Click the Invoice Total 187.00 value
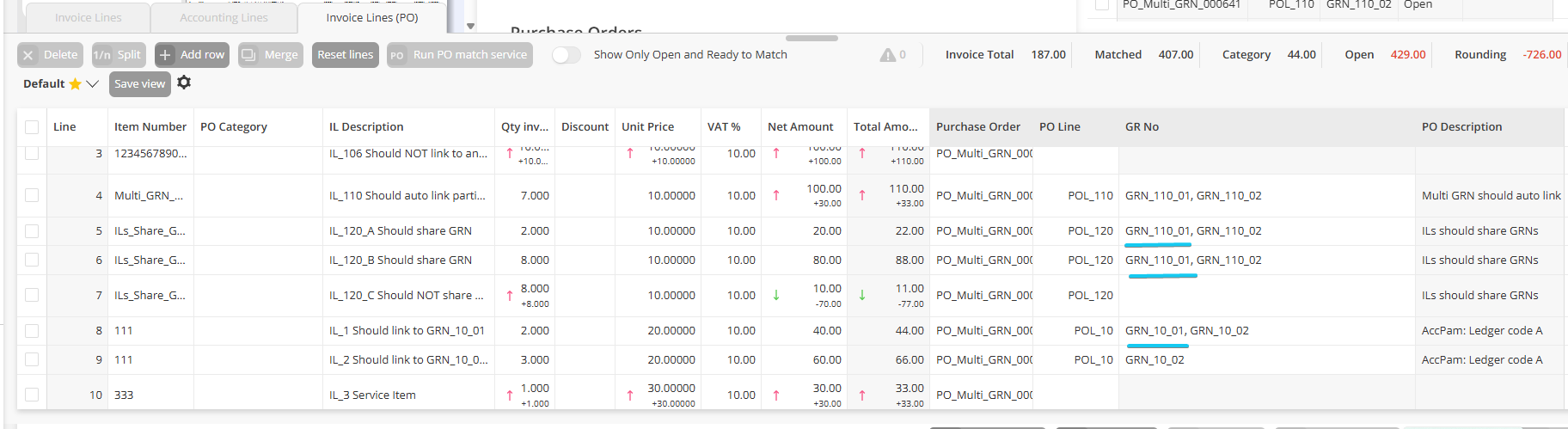The width and height of the screenshot is (1568, 429). pos(1048,55)
